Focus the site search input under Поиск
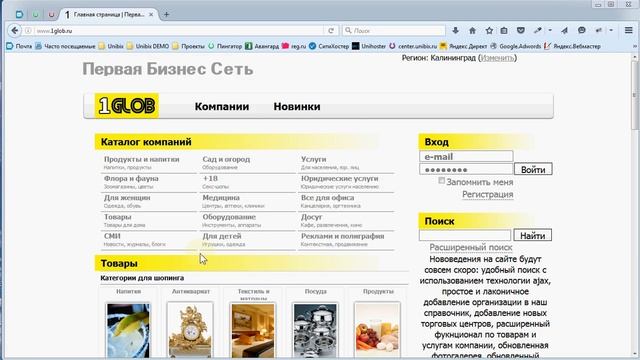640x360 pixels. coord(465,236)
